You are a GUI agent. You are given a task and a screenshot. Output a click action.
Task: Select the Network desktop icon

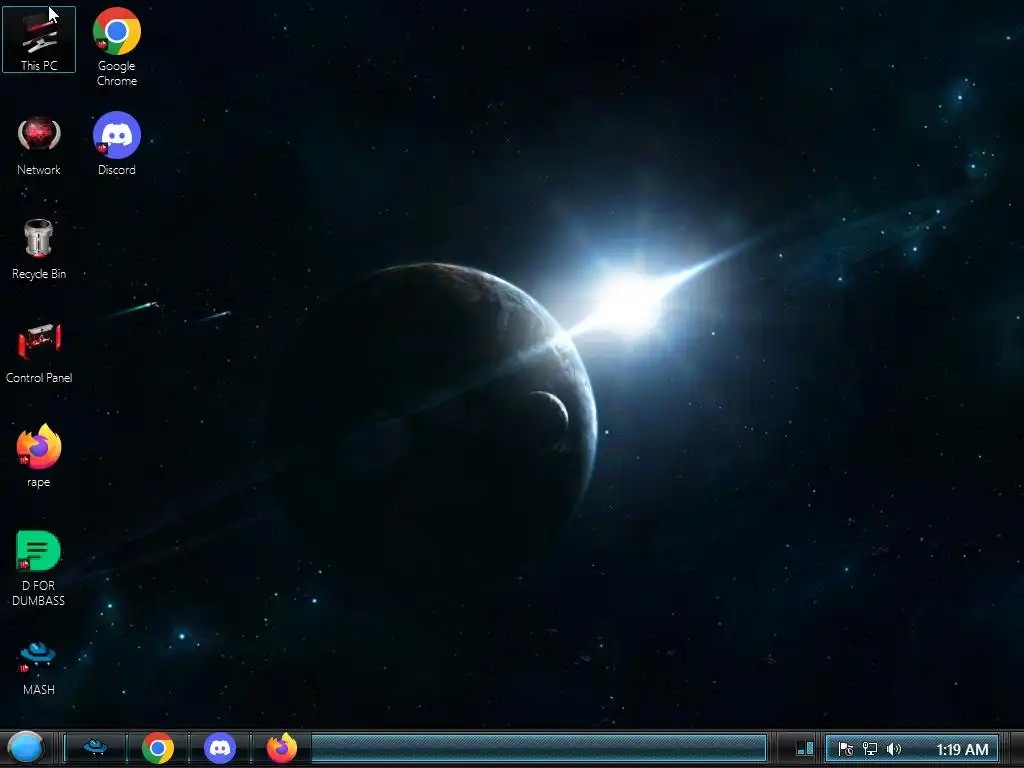[39, 145]
